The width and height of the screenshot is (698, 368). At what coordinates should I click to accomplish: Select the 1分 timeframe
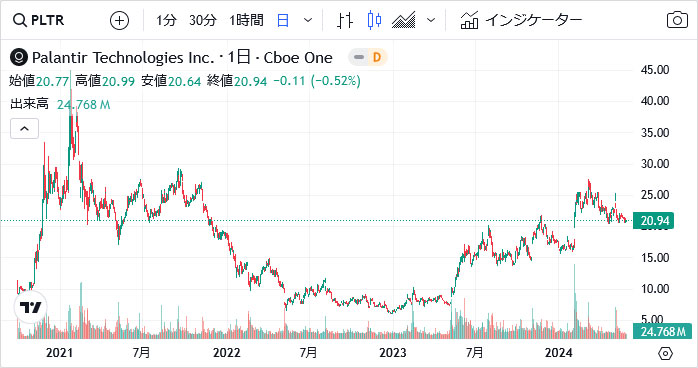[166, 20]
